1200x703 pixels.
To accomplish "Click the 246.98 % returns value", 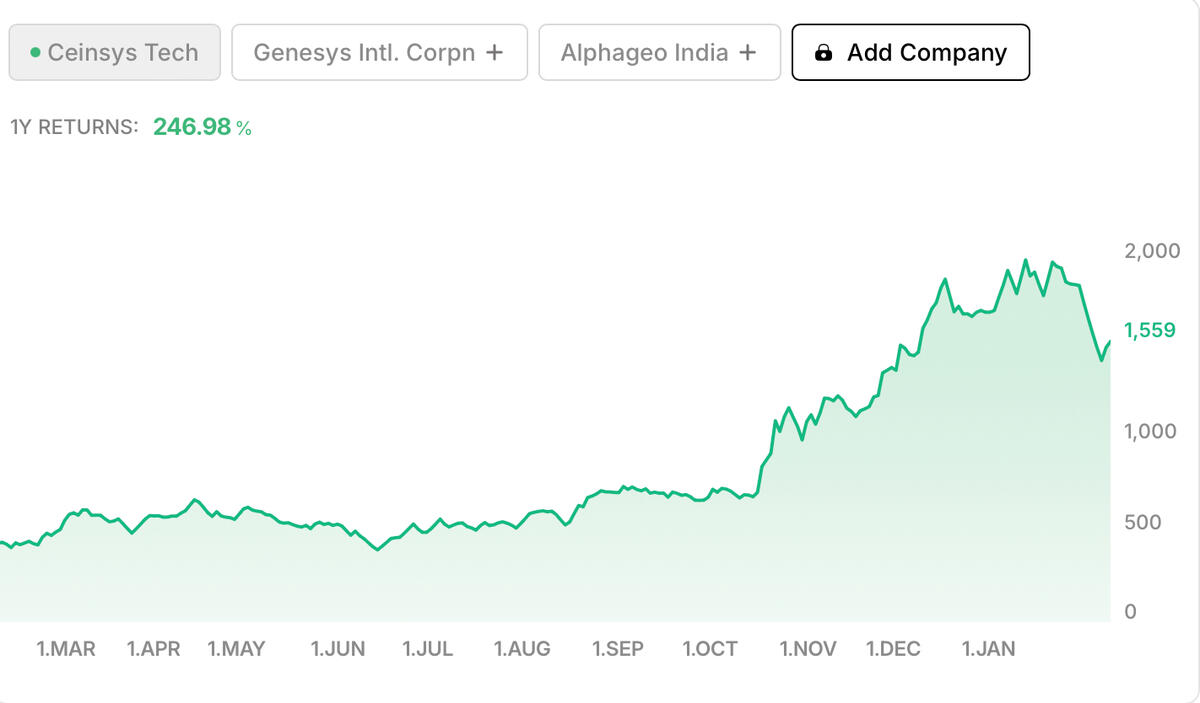I will pyautogui.click(x=202, y=127).
